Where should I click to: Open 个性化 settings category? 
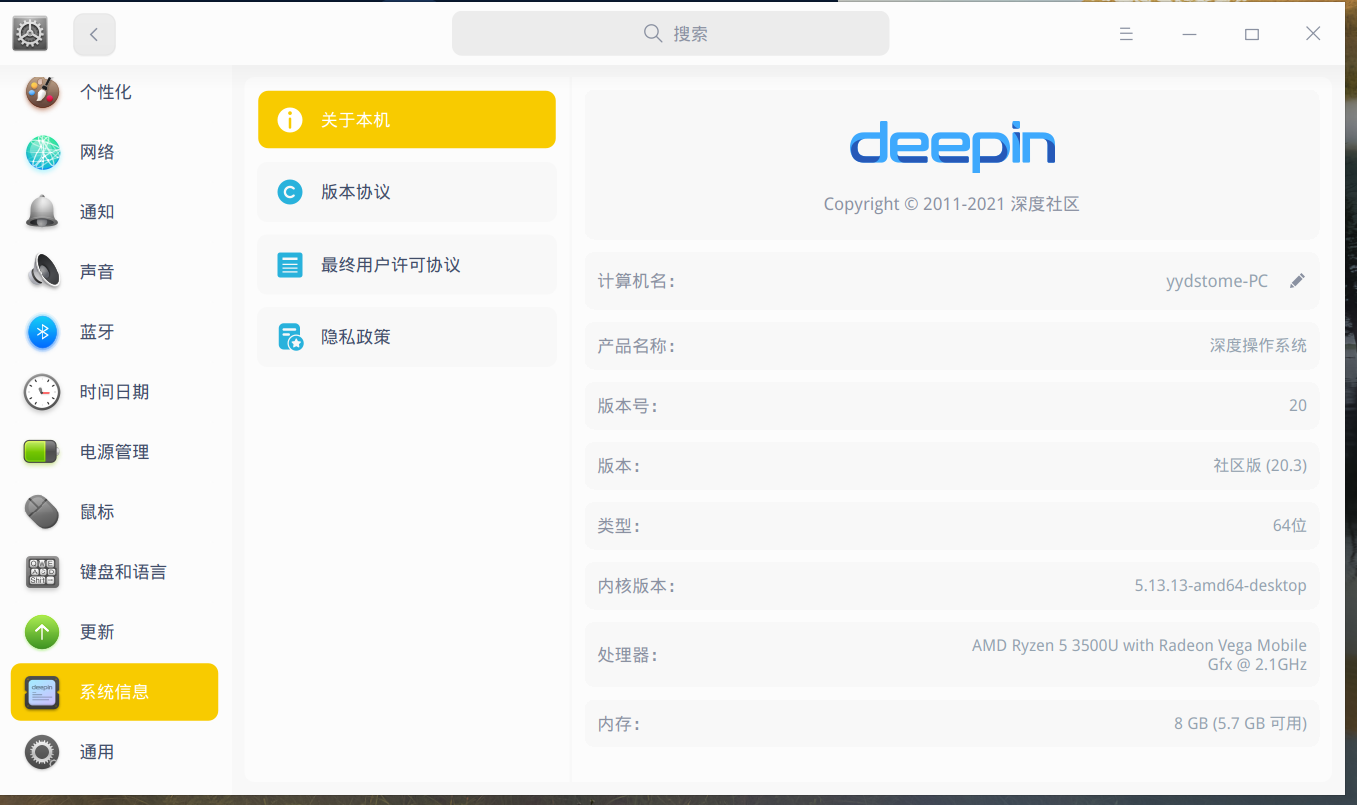click(x=114, y=92)
